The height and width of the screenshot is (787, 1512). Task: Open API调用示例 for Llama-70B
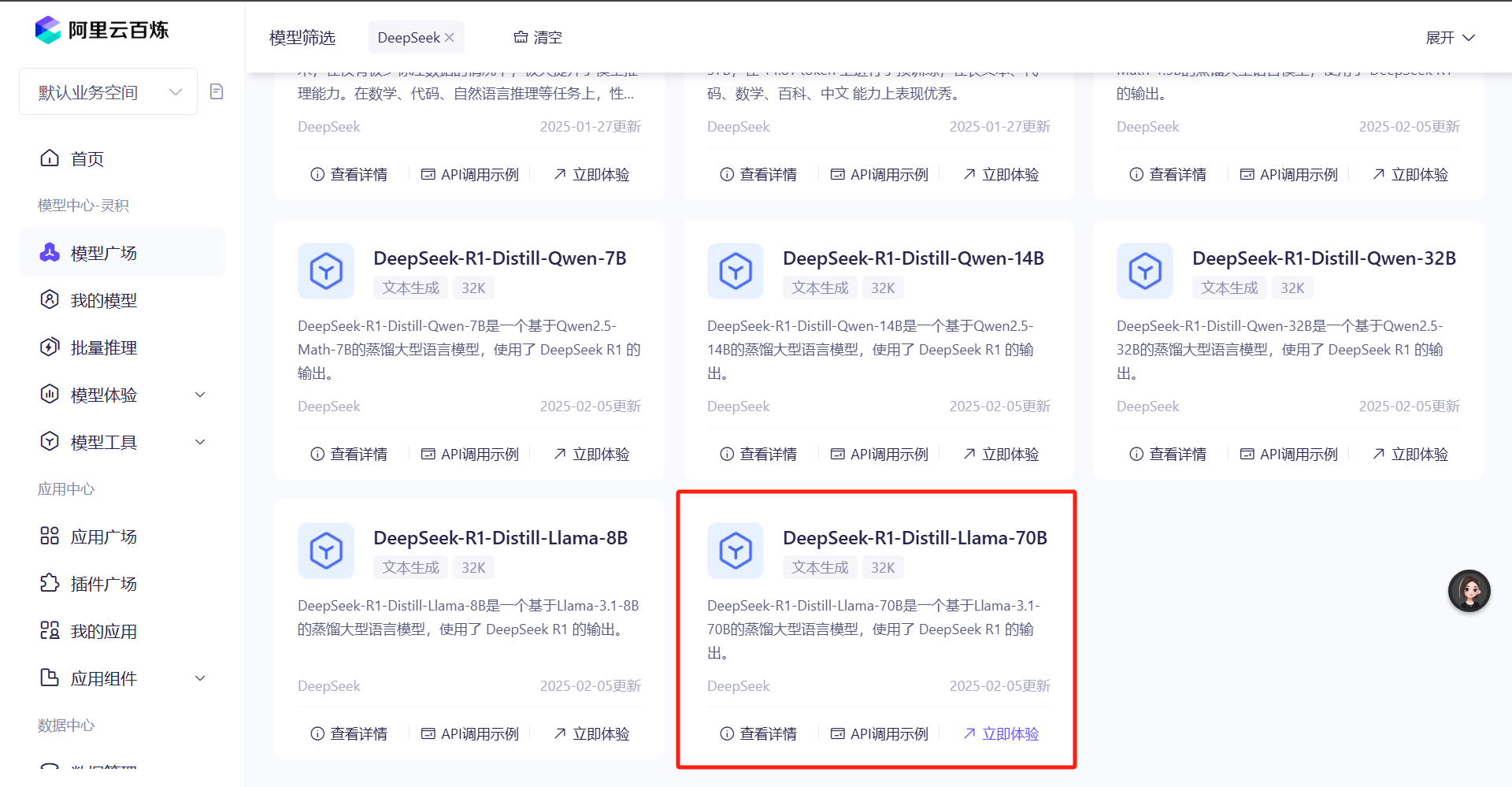(x=880, y=733)
